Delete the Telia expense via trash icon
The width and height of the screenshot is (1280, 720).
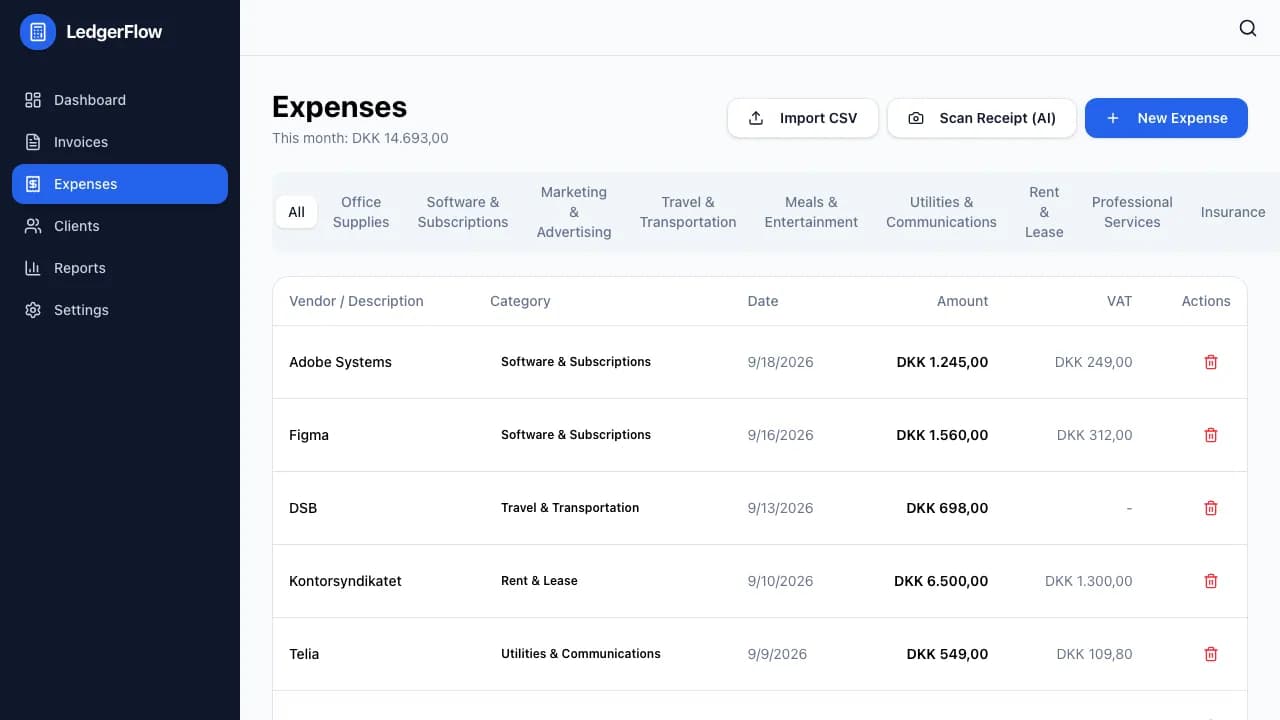[1211, 654]
